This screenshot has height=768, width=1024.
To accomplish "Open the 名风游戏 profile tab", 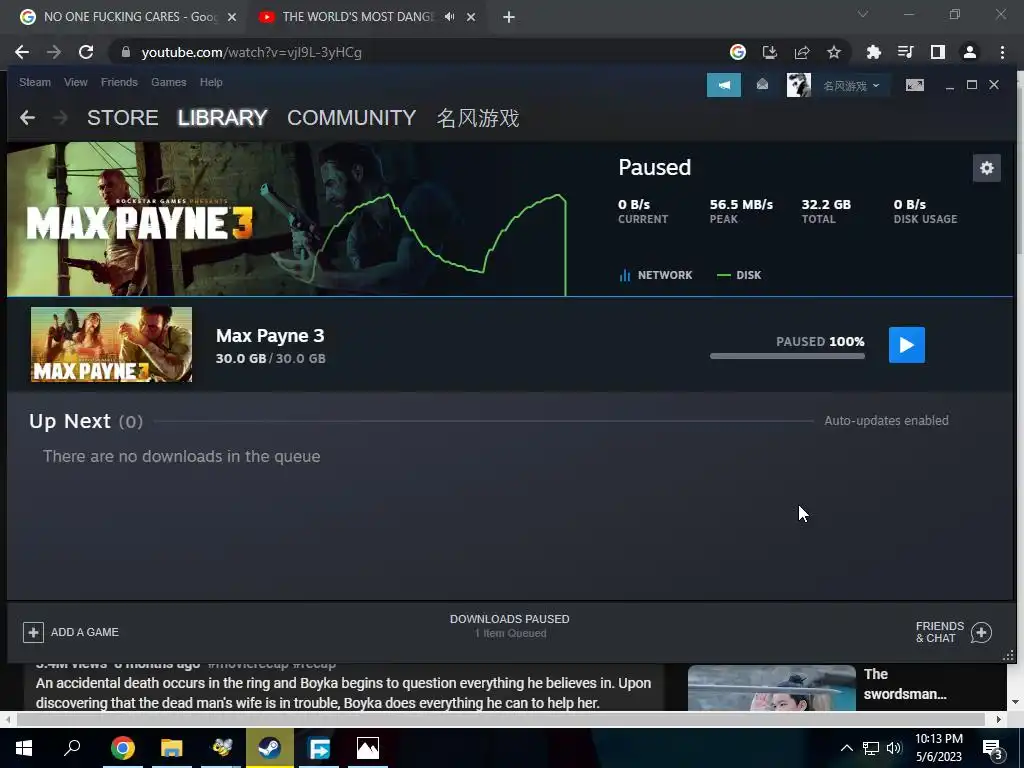I will [478, 118].
